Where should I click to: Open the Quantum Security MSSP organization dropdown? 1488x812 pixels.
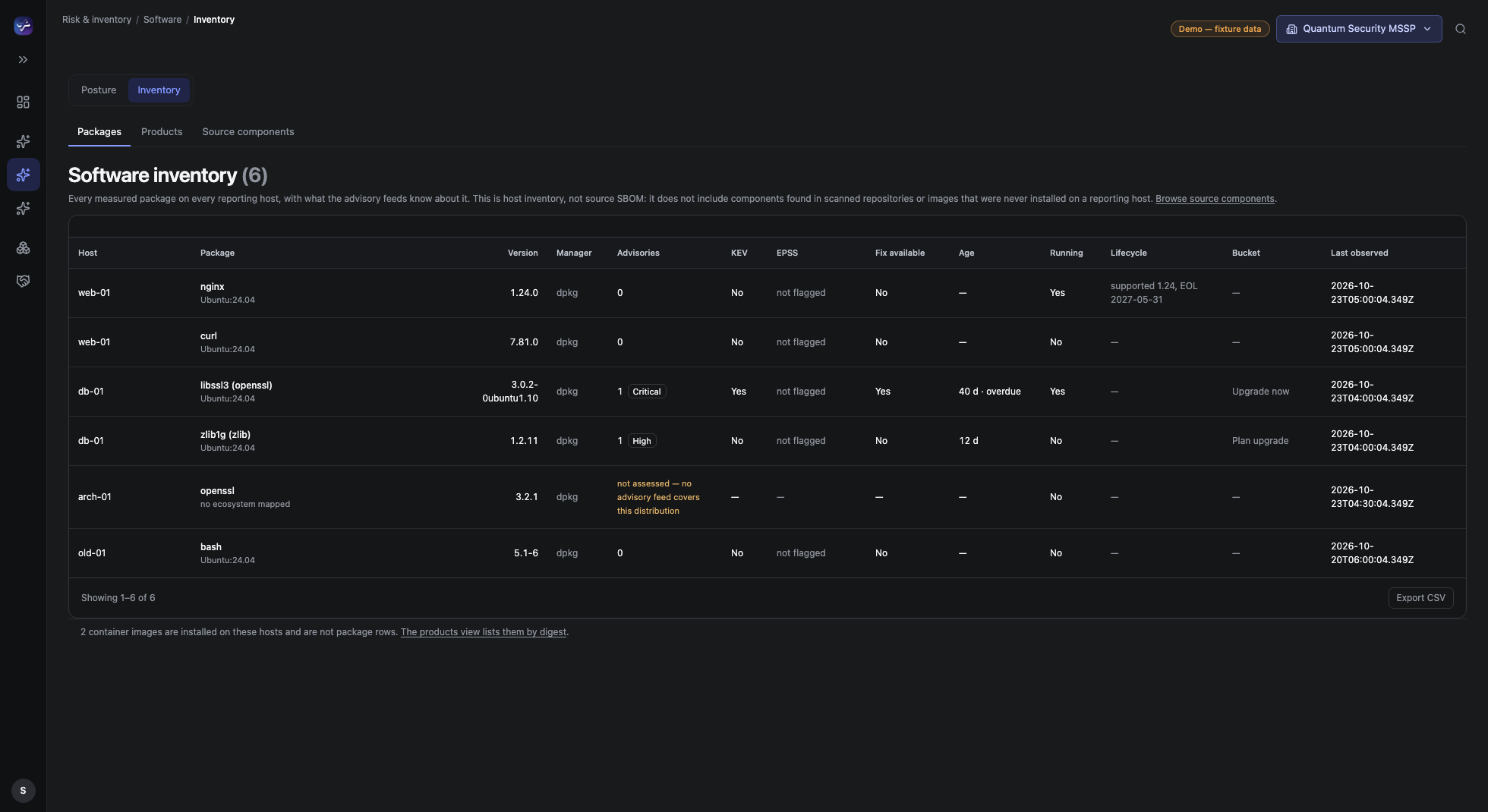(1359, 29)
